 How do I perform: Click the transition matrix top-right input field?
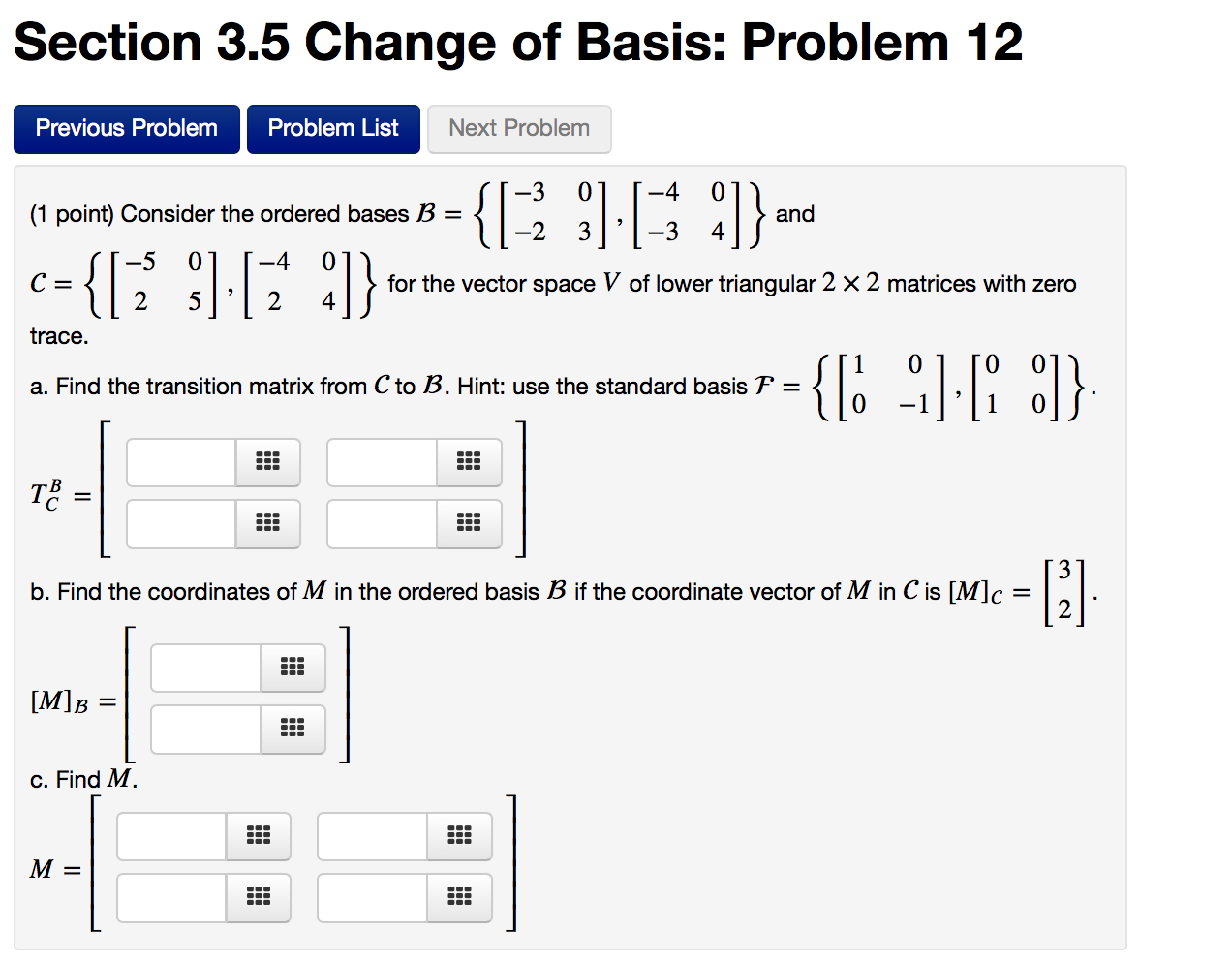382,462
